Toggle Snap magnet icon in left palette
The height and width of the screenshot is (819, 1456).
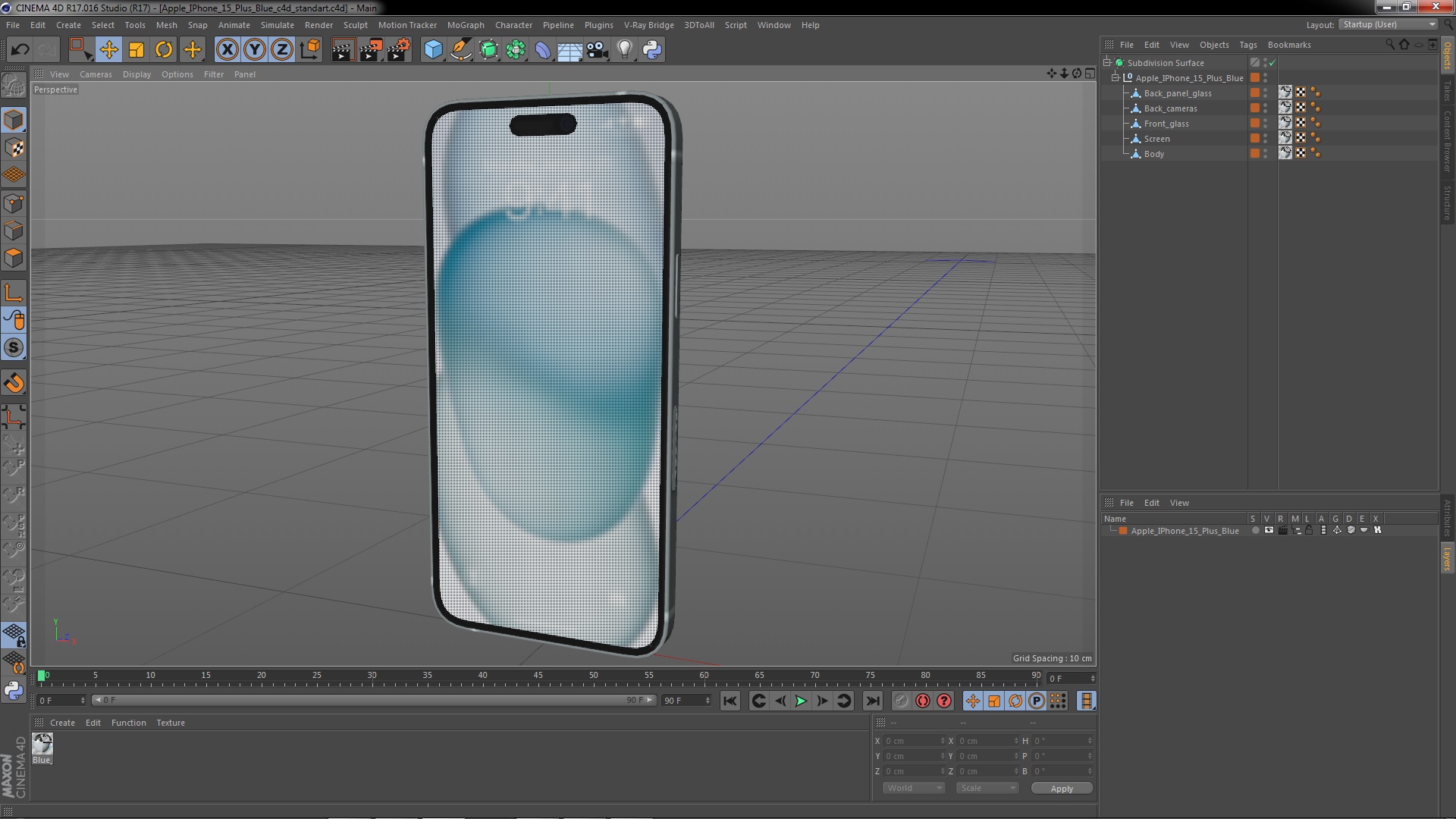click(14, 384)
